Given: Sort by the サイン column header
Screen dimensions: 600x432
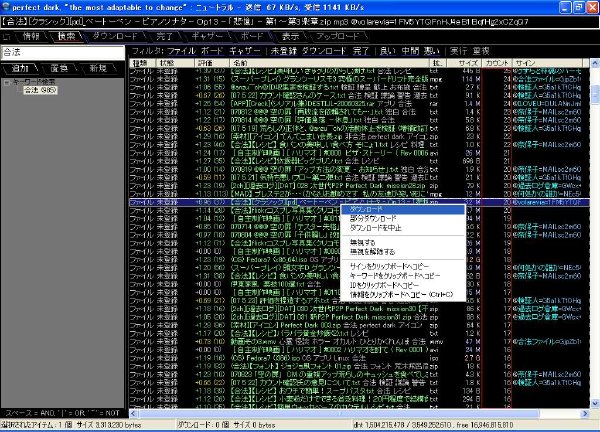Looking at the screenshot, I should [x=547, y=63].
